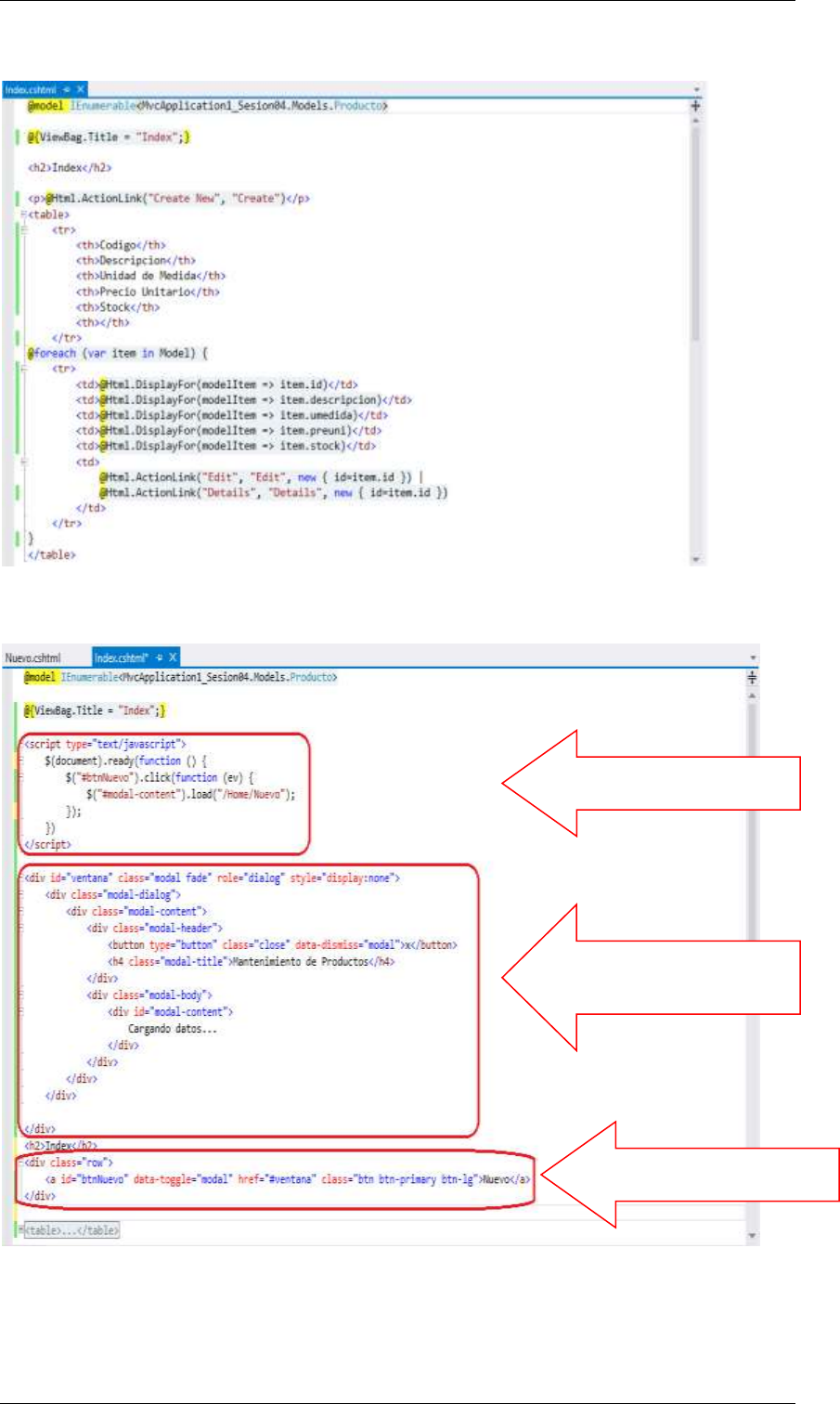This screenshot has width=840, height=1404.
Task: Click the <th>Unidad de Medida</th> line
Action: click(150, 276)
